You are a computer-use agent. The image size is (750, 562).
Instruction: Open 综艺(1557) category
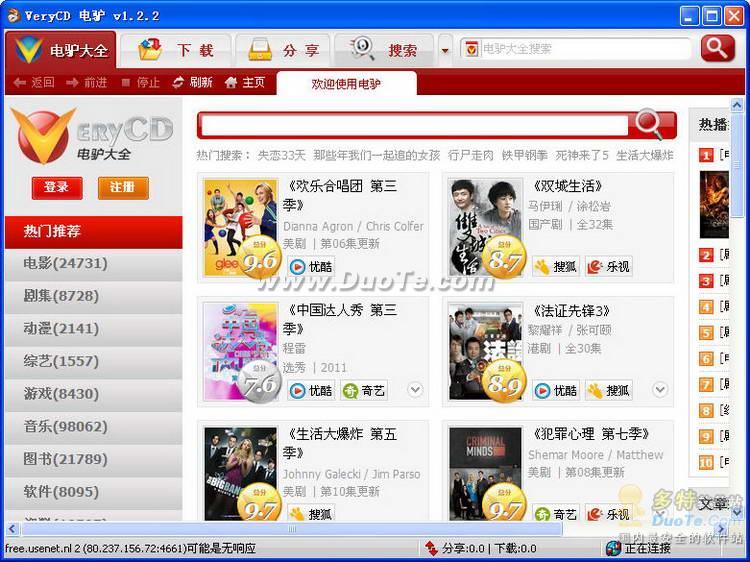93,362
